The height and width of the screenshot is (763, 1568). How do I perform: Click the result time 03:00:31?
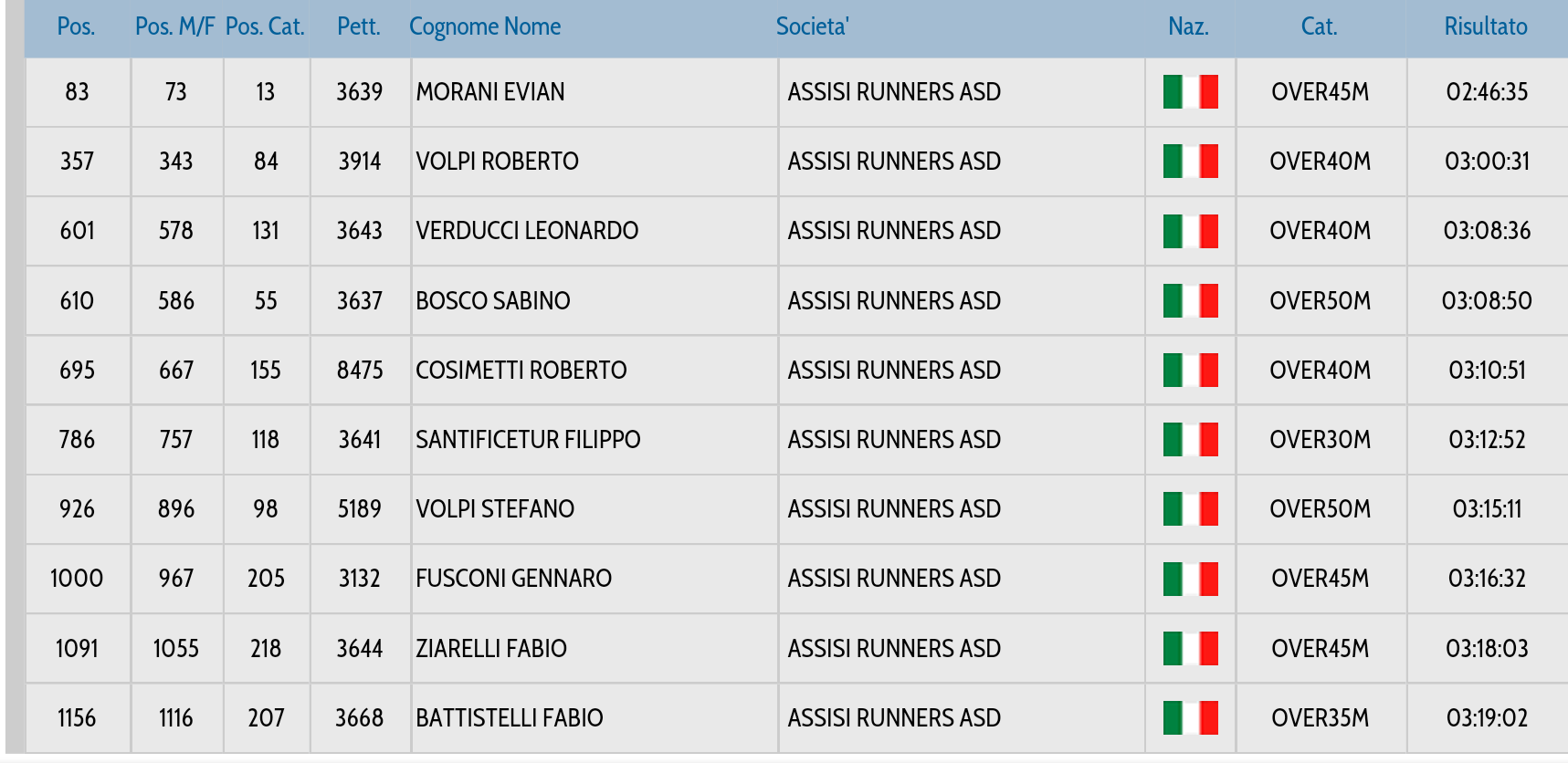[x=1487, y=162]
